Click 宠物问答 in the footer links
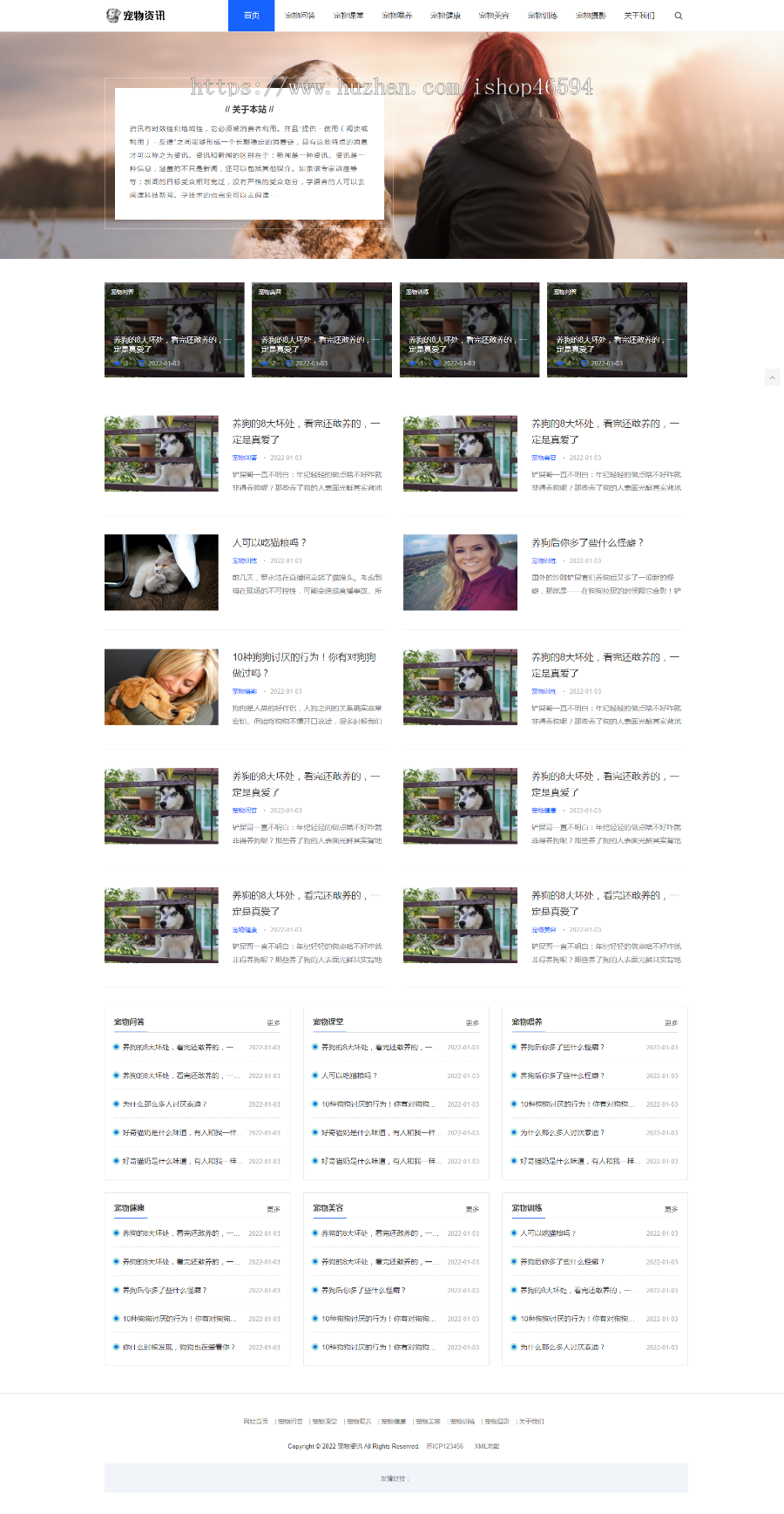 point(290,1422)
